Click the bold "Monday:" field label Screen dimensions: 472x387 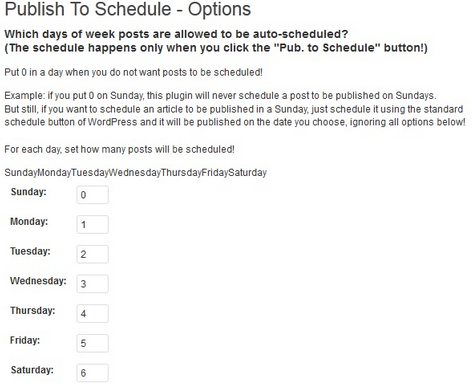coord(29,222)
